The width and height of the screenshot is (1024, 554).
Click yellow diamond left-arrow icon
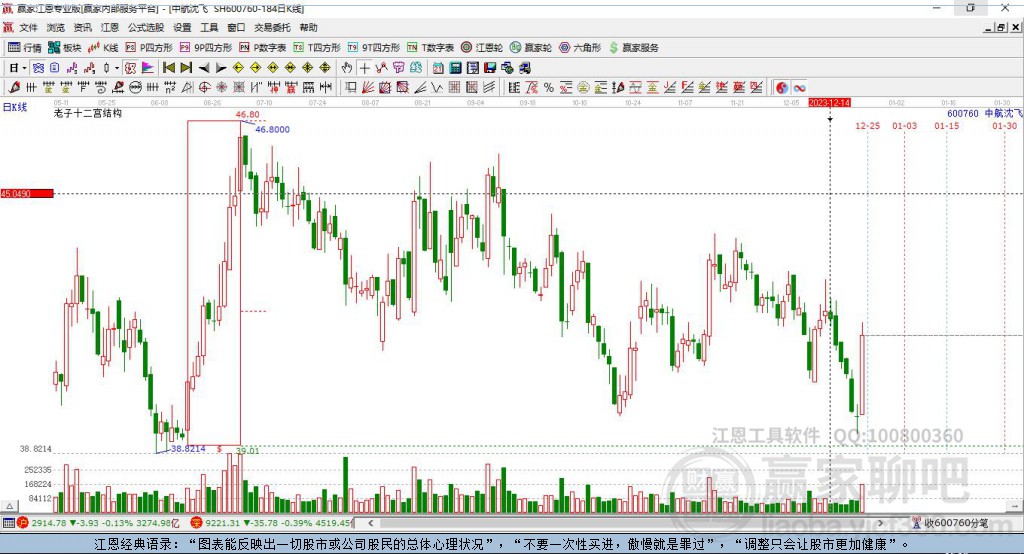[238, 68]
